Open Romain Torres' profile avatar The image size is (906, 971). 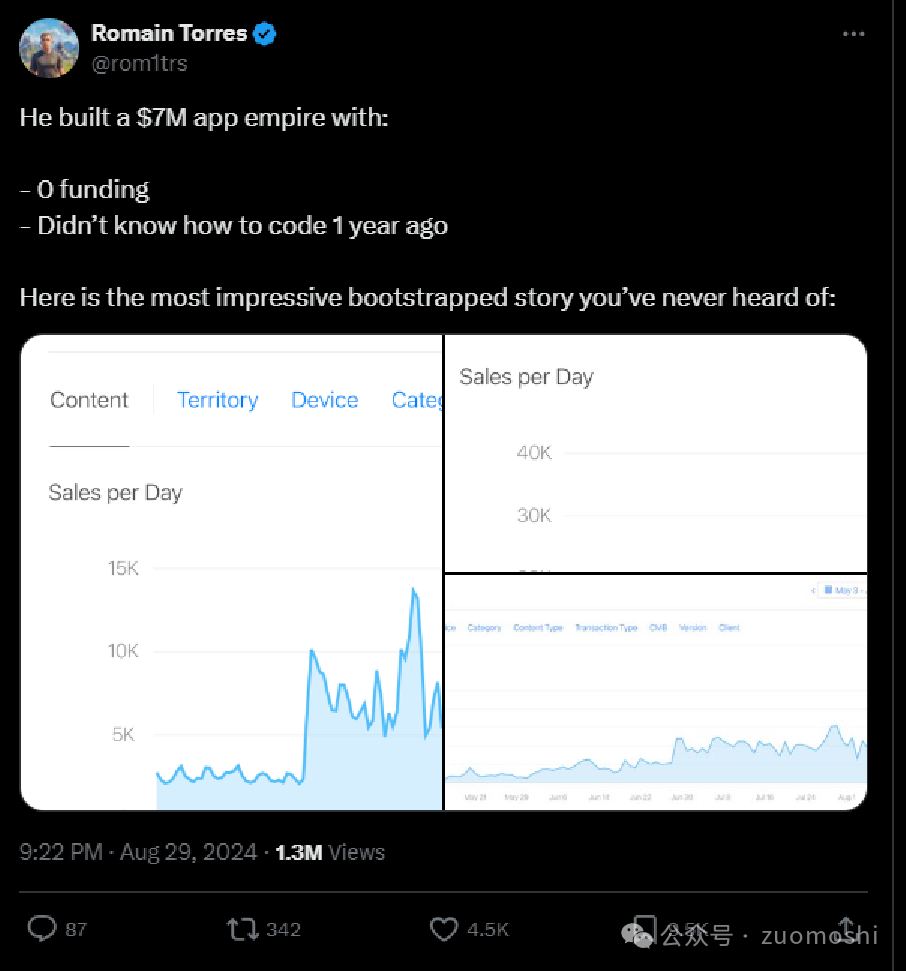pos(49,47)
